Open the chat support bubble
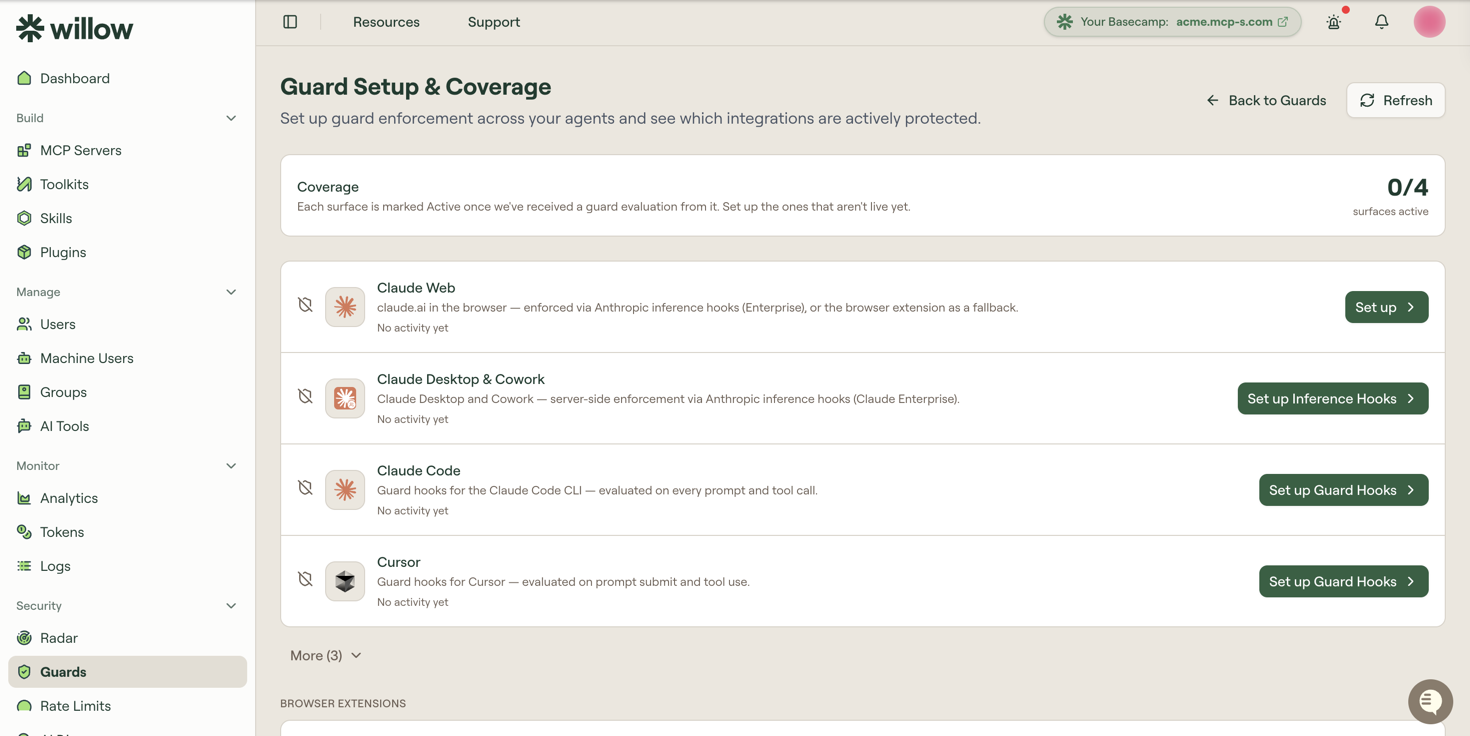 [x=1430, y=702]
